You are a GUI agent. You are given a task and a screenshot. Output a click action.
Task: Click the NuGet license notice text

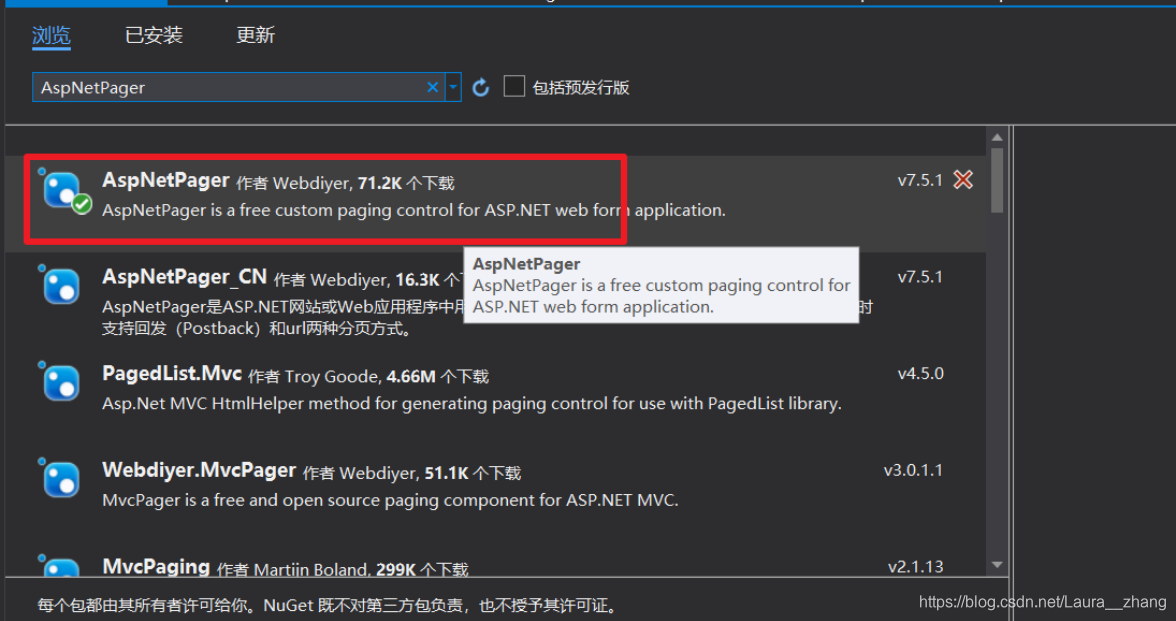tap(327, 605)
